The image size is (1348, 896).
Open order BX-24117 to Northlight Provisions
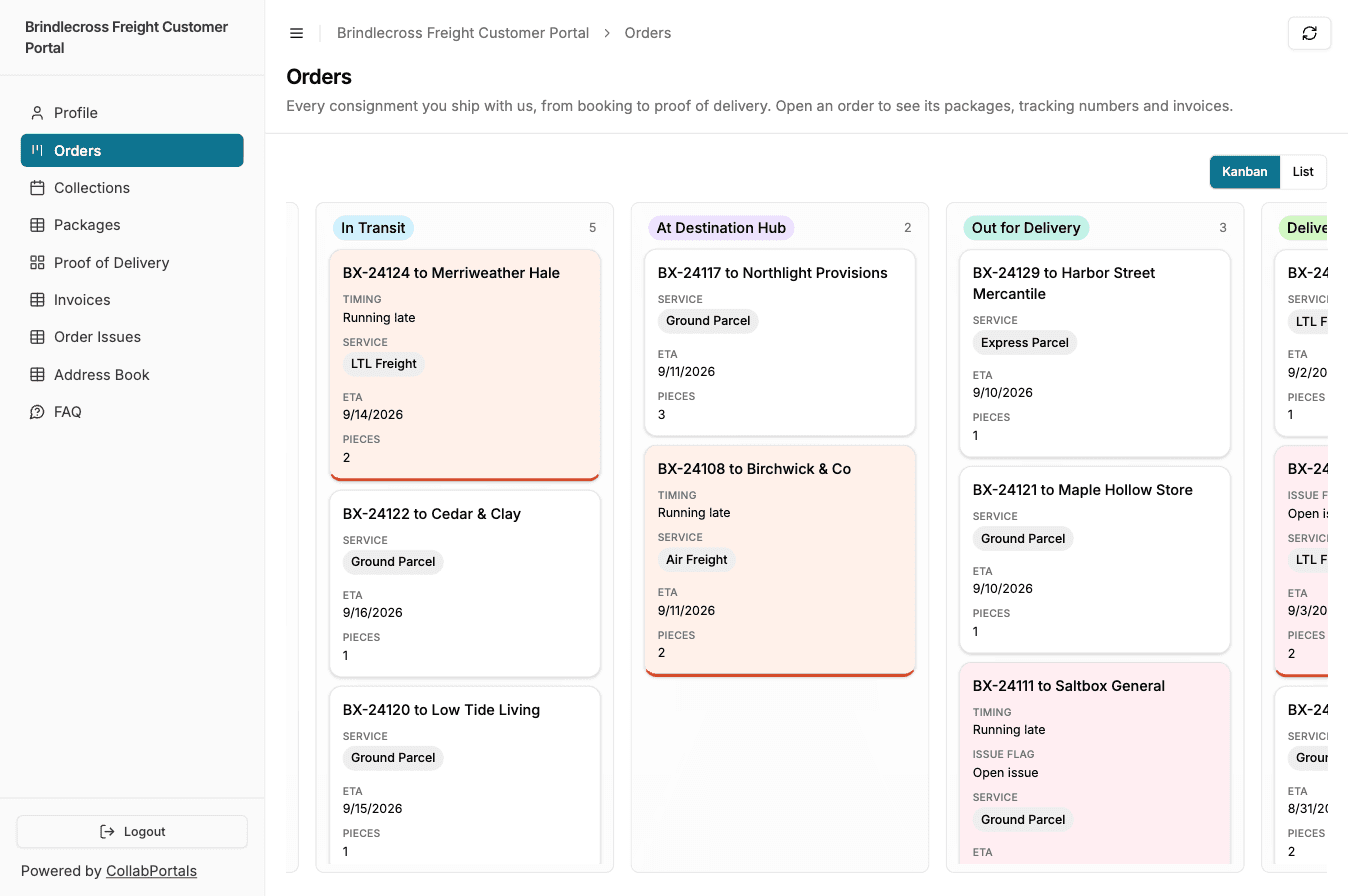pos(780,343)
